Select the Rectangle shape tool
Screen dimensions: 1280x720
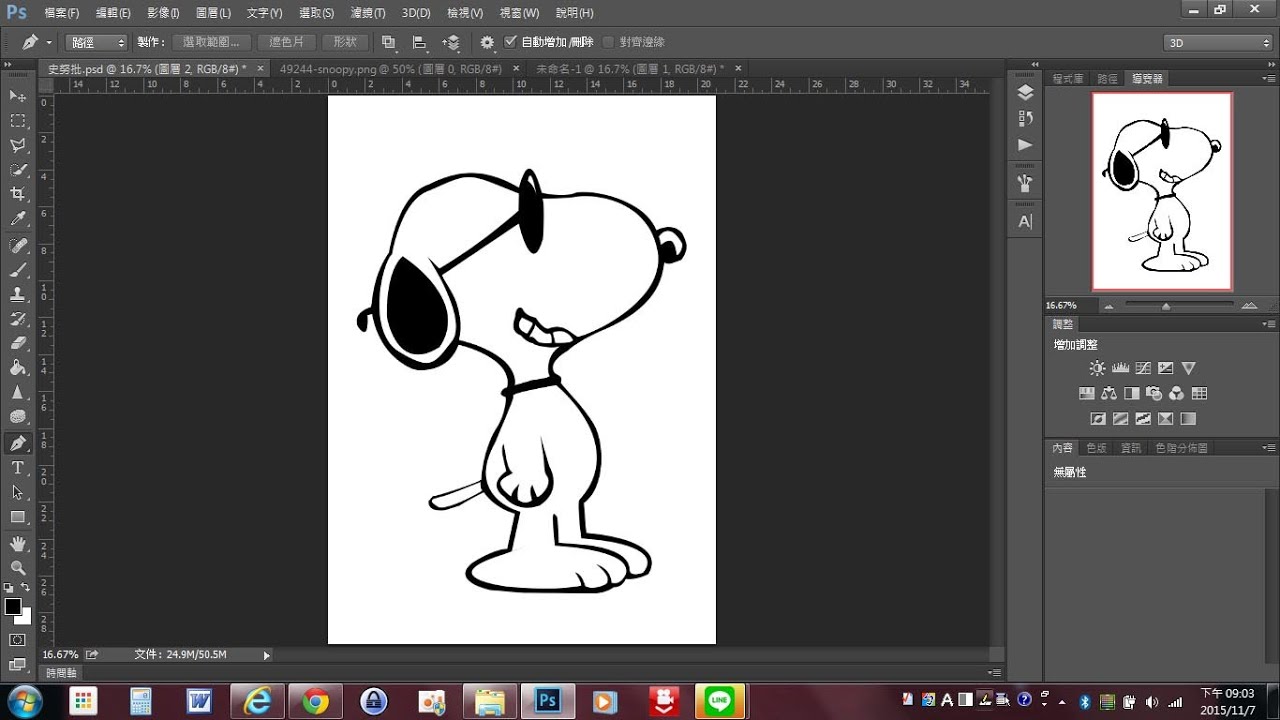coord(18,517)
